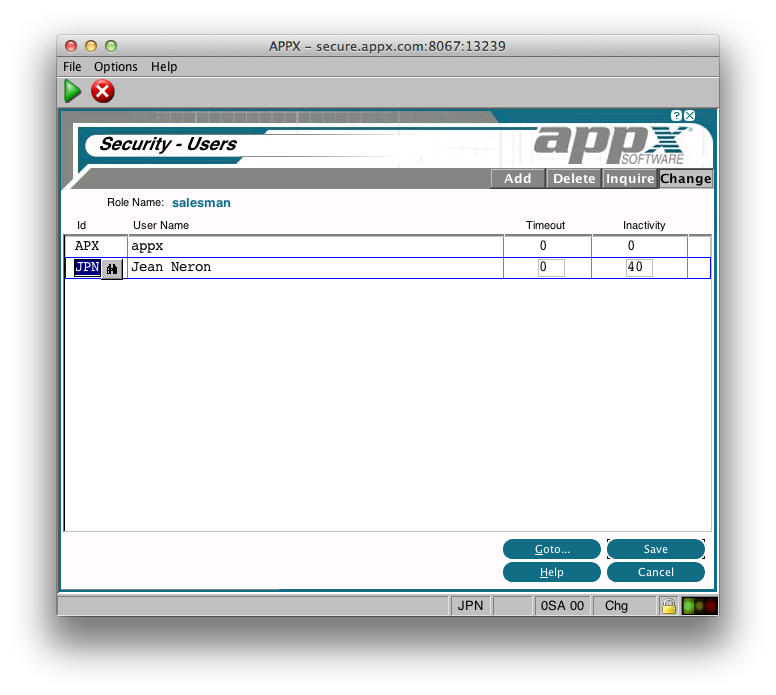Click the padlock icon in status bar
The width and height of the screenshot is (776, 695).
(667, 605)
